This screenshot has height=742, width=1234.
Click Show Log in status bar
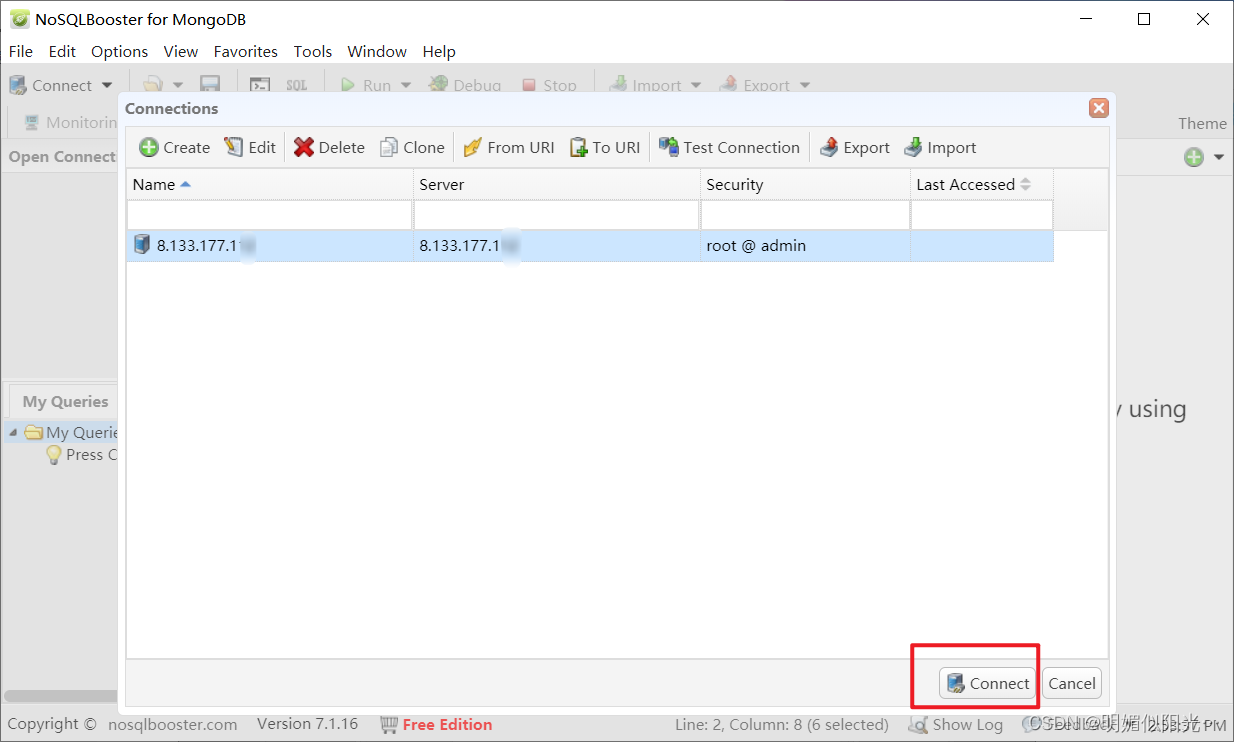955,724
